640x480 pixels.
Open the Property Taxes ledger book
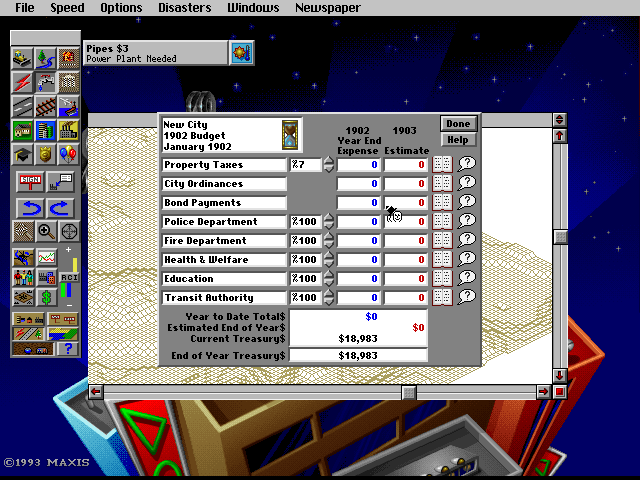[442, 164]
